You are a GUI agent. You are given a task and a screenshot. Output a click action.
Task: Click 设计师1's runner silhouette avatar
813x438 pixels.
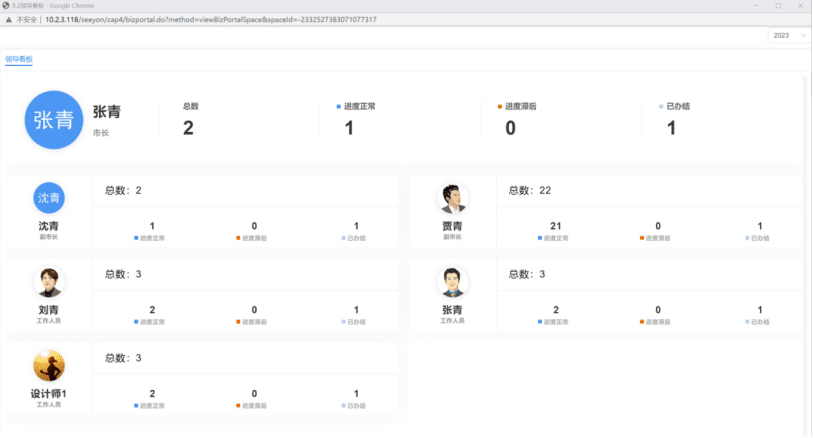pyautogui.click(x=49, y=365)
